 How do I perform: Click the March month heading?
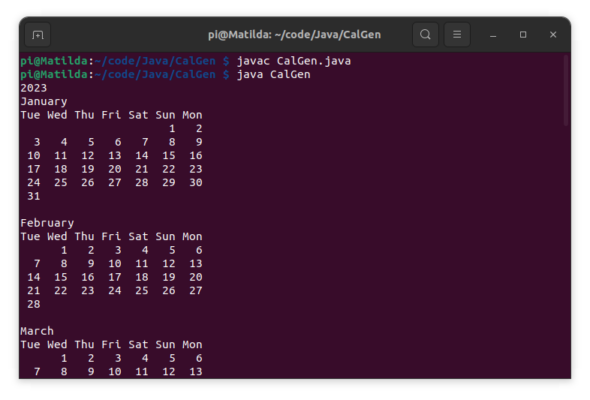point(37,331)
